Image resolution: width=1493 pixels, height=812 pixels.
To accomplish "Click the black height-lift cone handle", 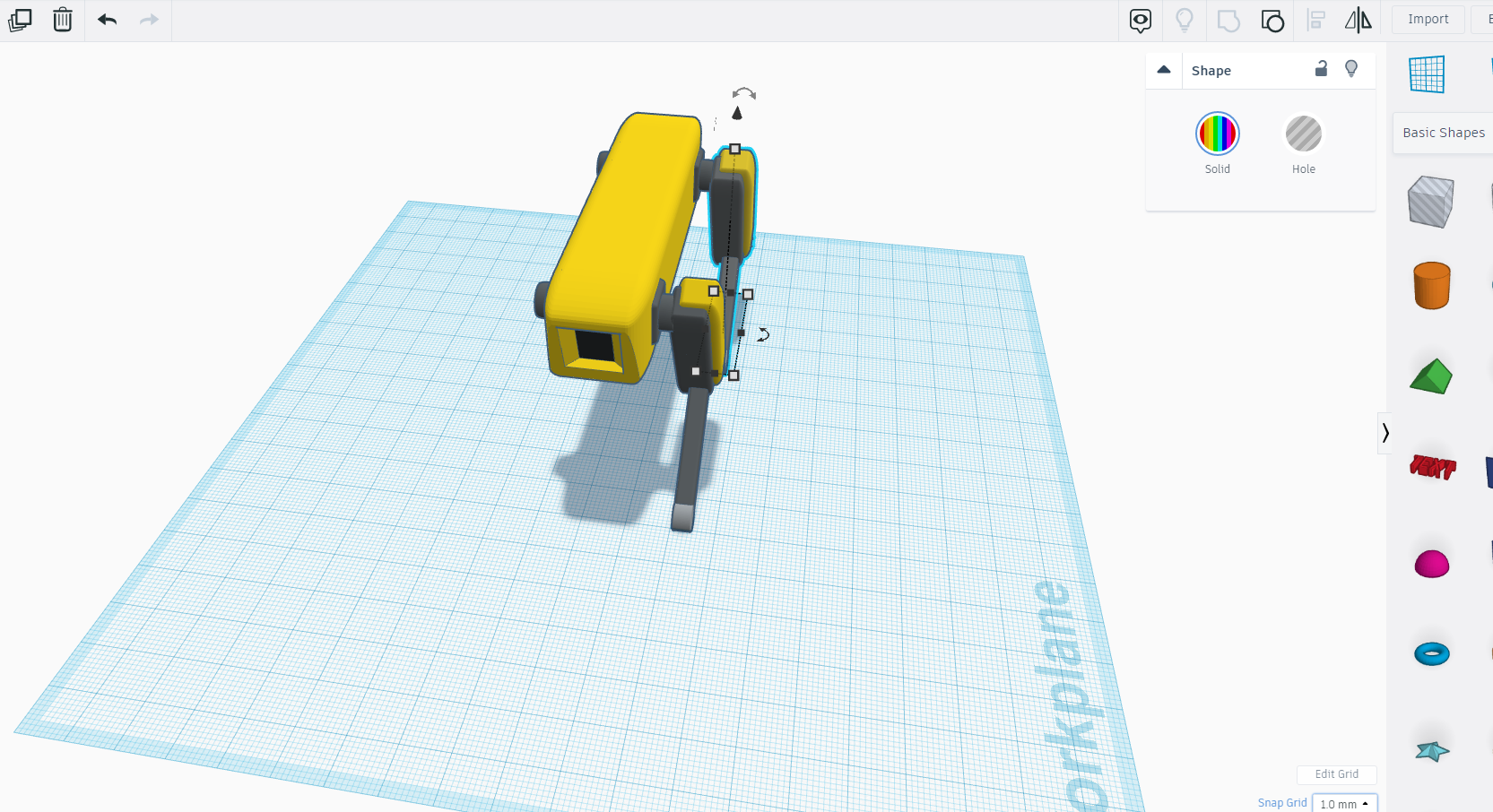I will pos(737,113).
